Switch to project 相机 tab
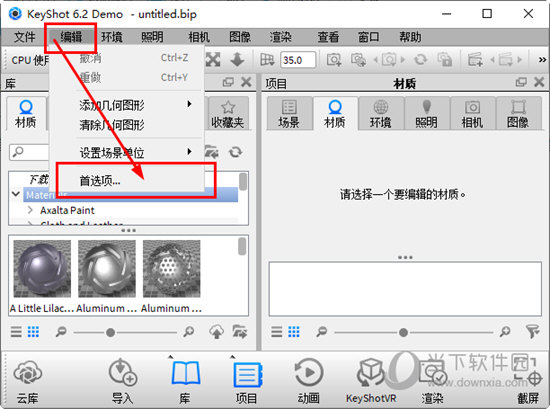Screen dimensions: 550x409 point(472,114)
